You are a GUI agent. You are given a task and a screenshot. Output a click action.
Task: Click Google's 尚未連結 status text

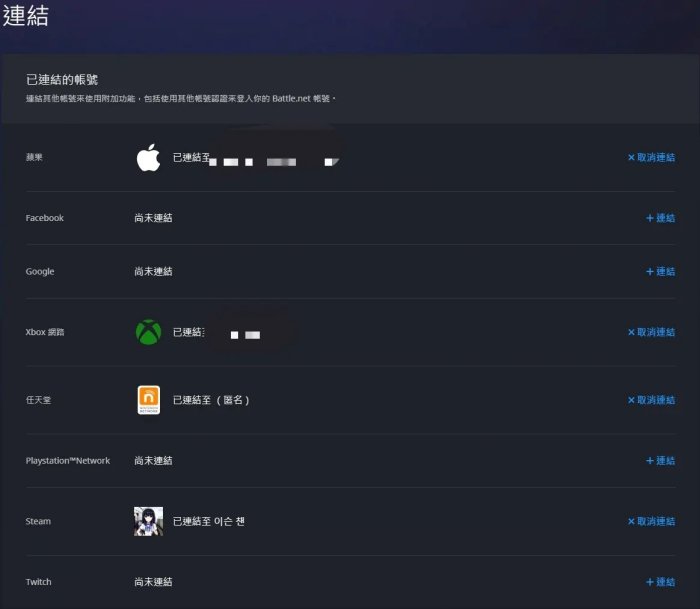point(153,272)
